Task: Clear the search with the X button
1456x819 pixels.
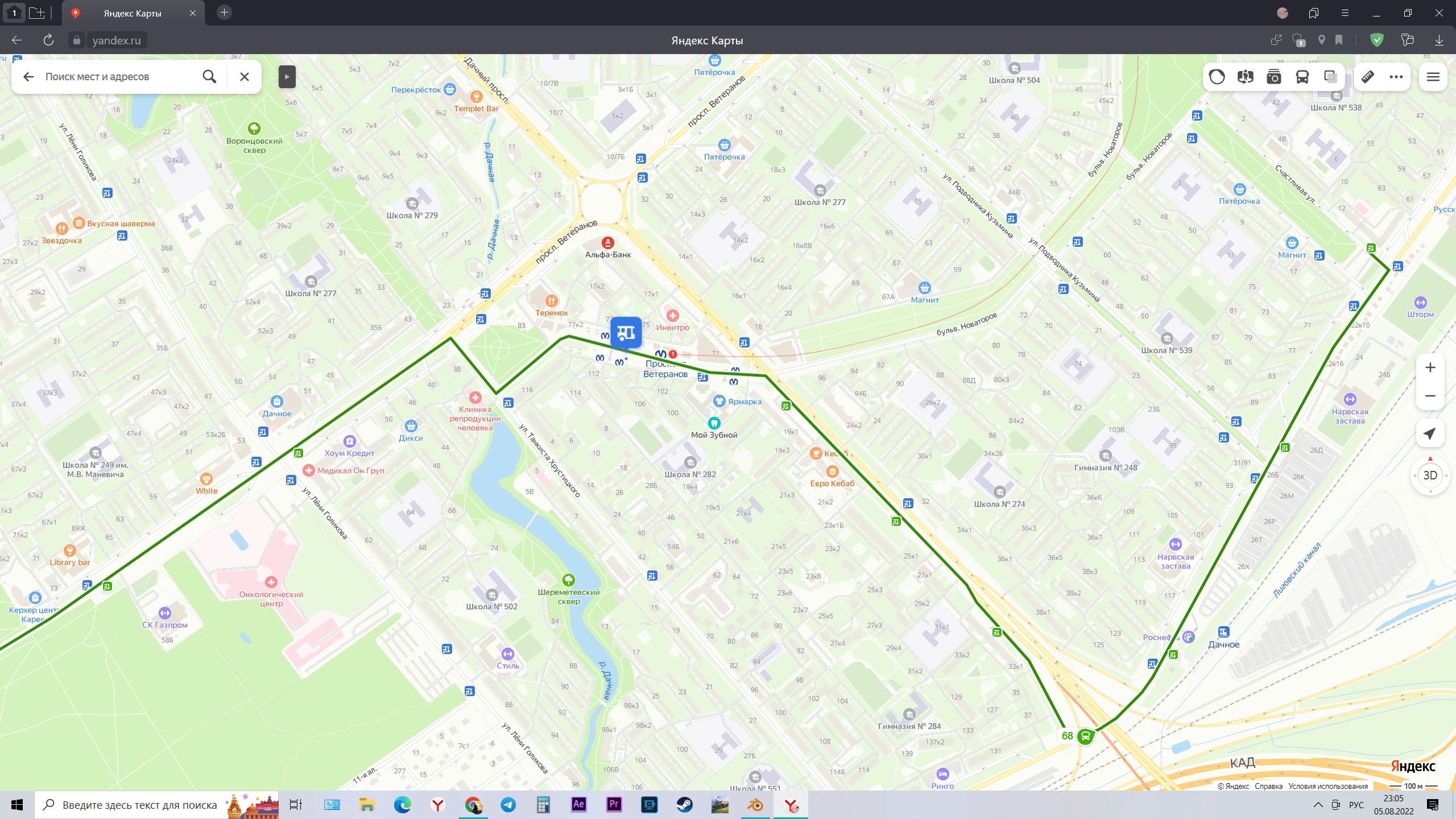Action: point(245,77)
